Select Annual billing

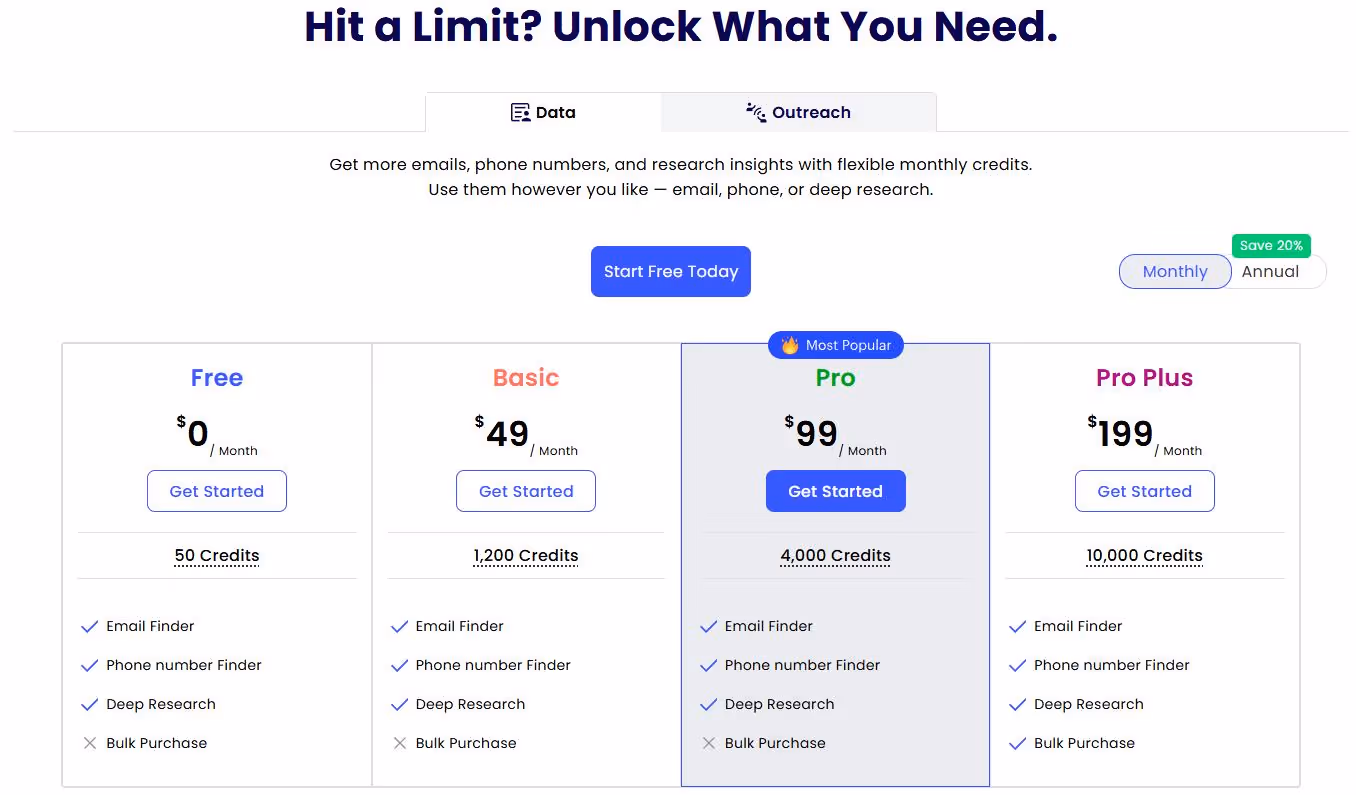pyautogui.click(x=1270, y=271)
